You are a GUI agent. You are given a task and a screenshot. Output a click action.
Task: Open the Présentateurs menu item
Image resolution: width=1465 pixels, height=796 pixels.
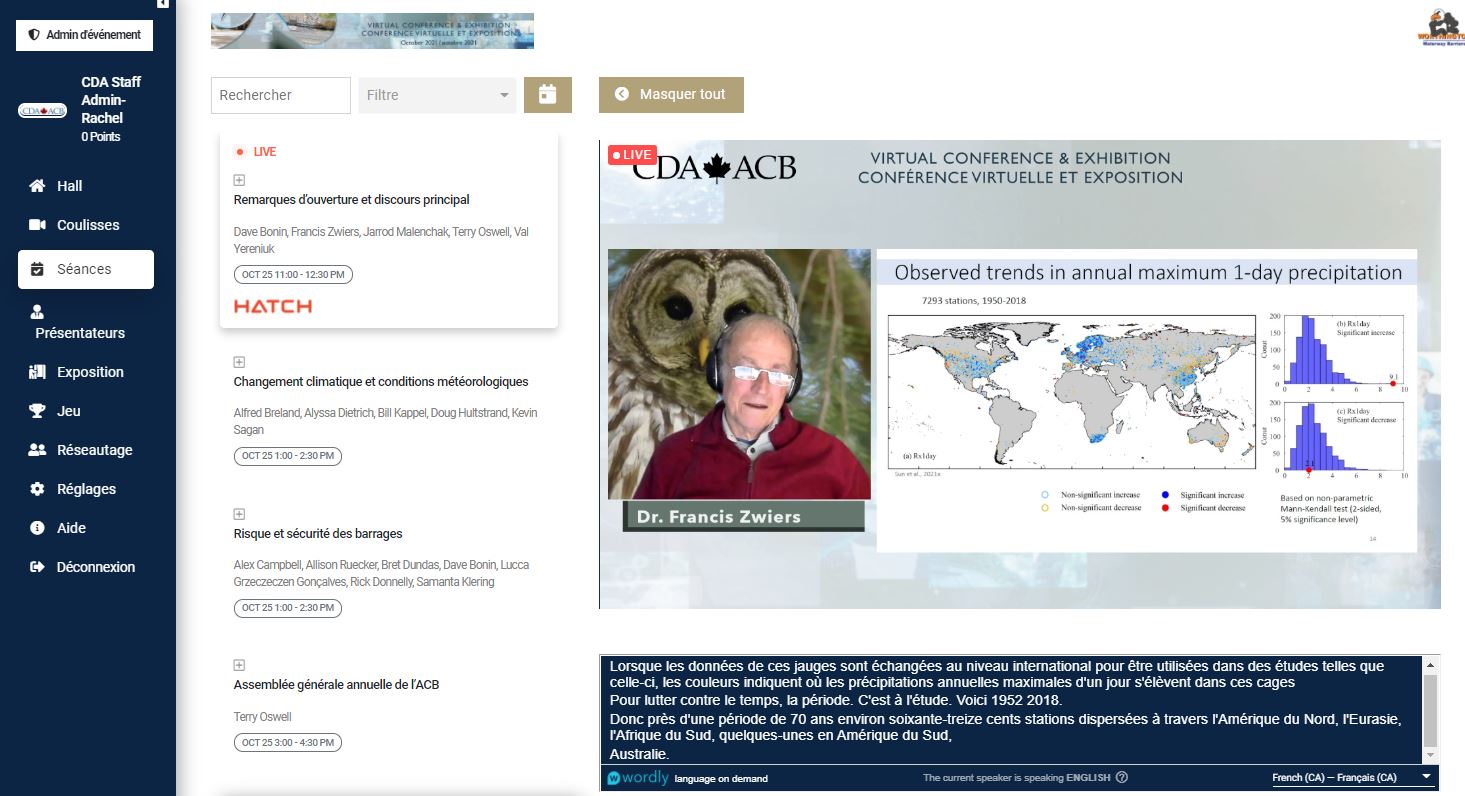tap(80, 323)
